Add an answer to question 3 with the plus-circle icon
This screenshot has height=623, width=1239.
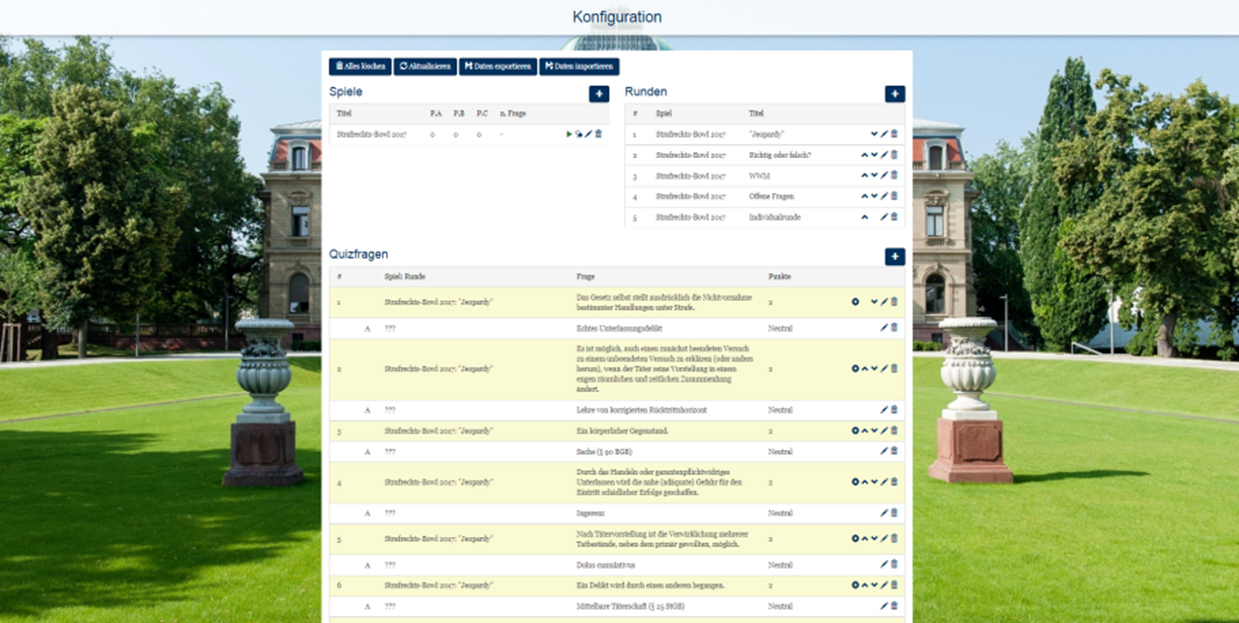(x=855, y=431)
